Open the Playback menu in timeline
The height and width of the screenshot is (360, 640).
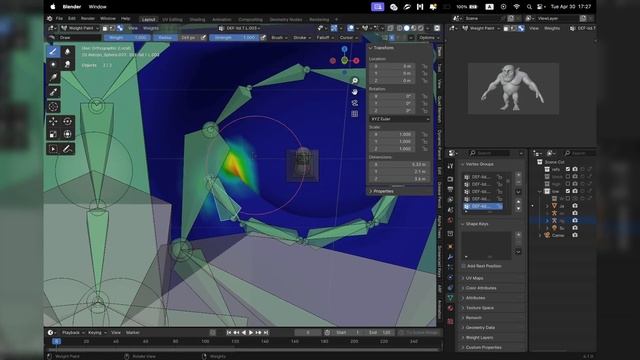coord(73,333)
